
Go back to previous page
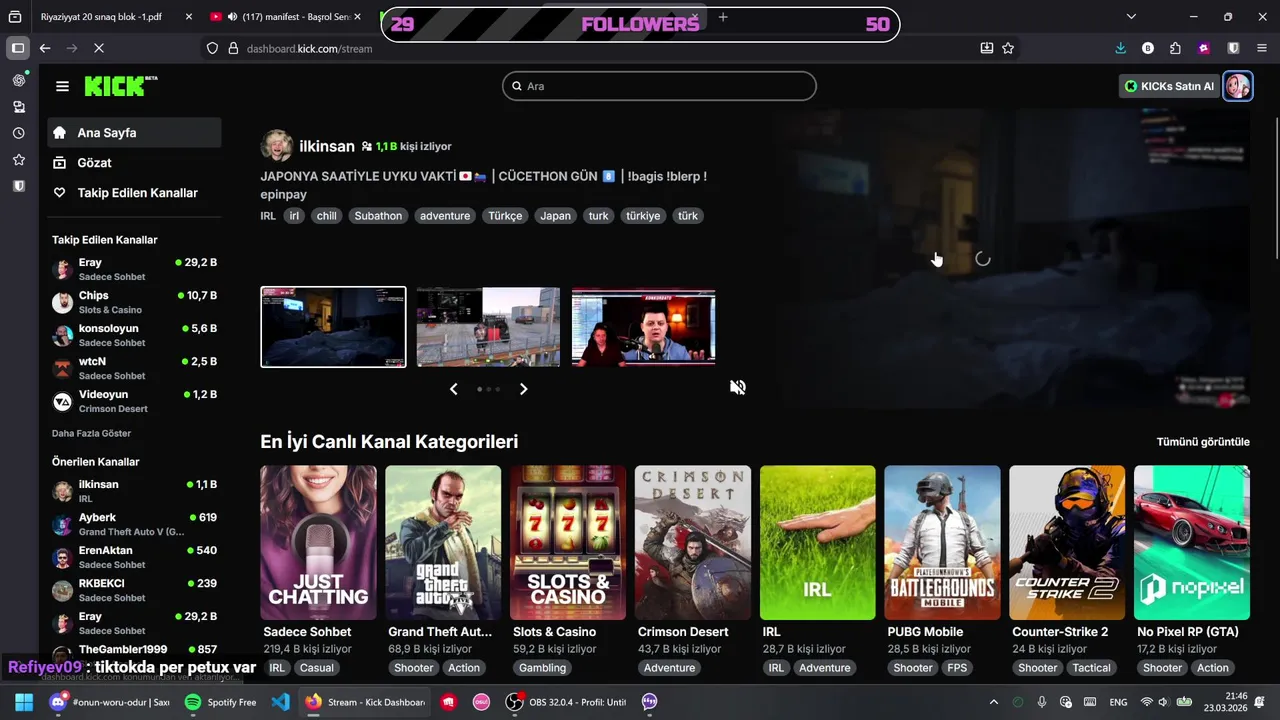coord(45,48)
